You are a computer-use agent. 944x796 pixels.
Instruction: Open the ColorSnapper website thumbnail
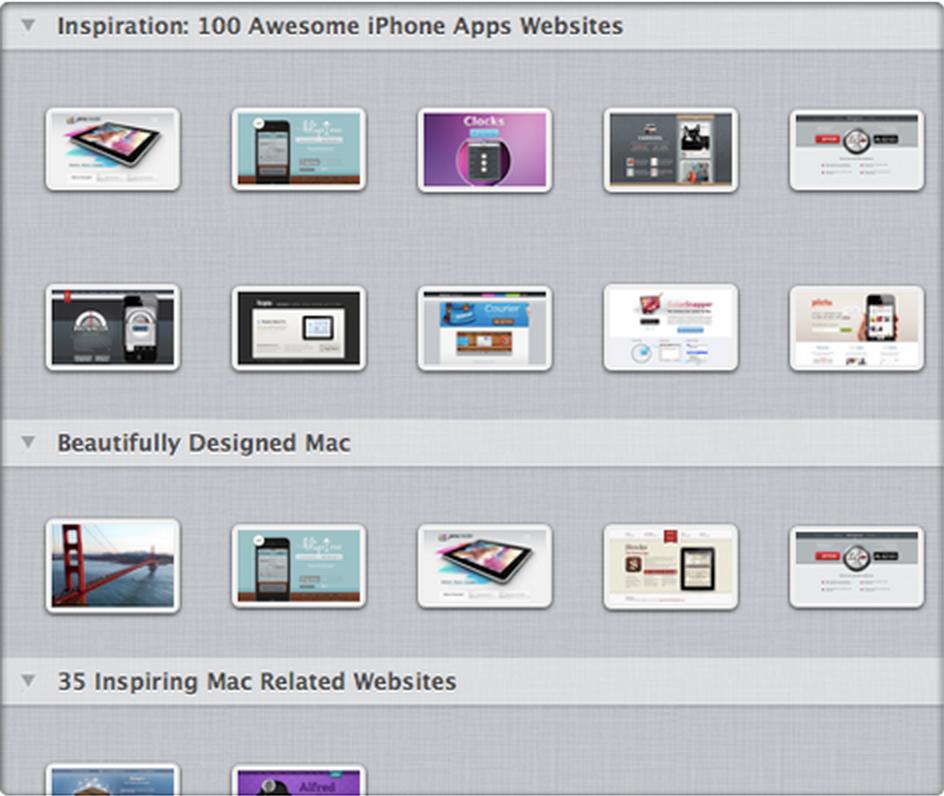[x=671, y=328]
